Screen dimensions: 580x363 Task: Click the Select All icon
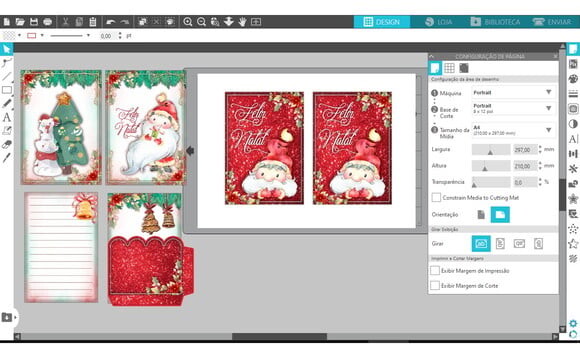click(x=143, y=22)
